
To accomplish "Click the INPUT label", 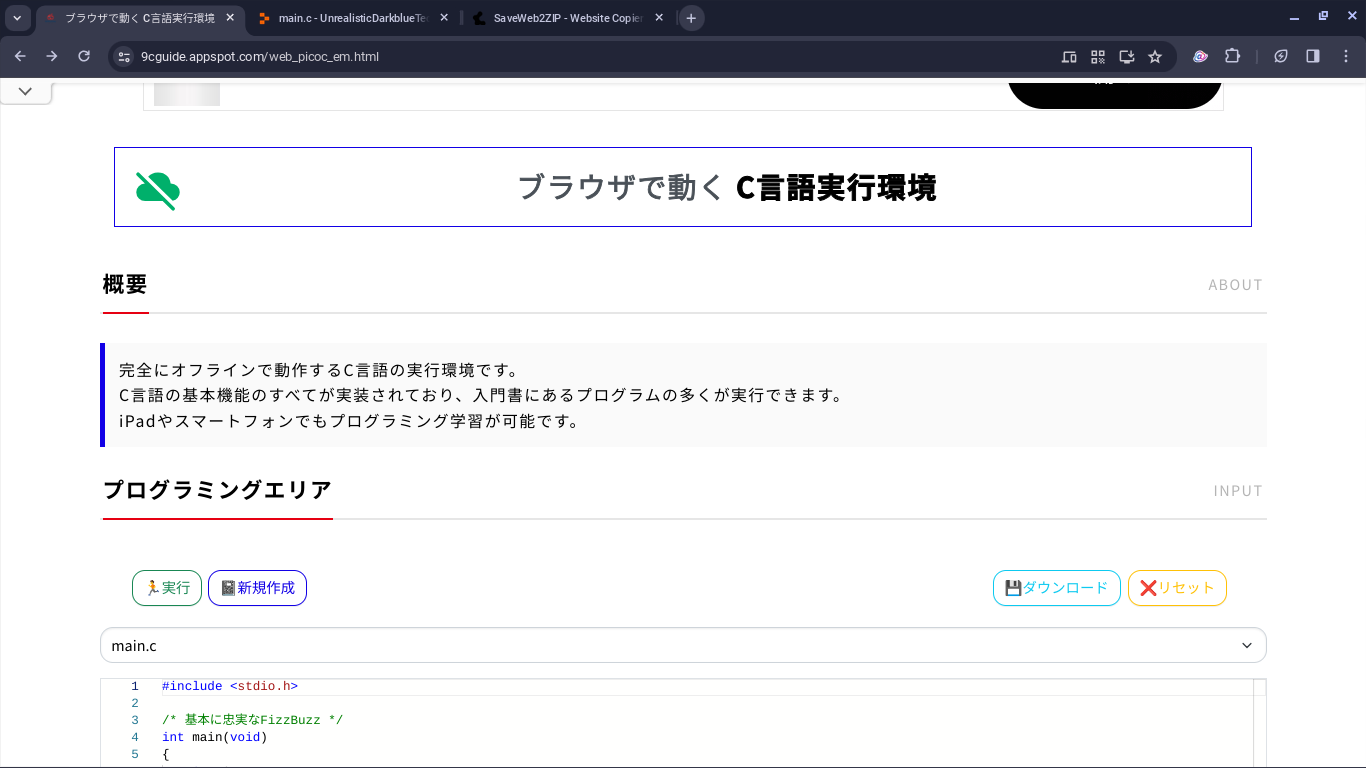I will pos(1239,491).
